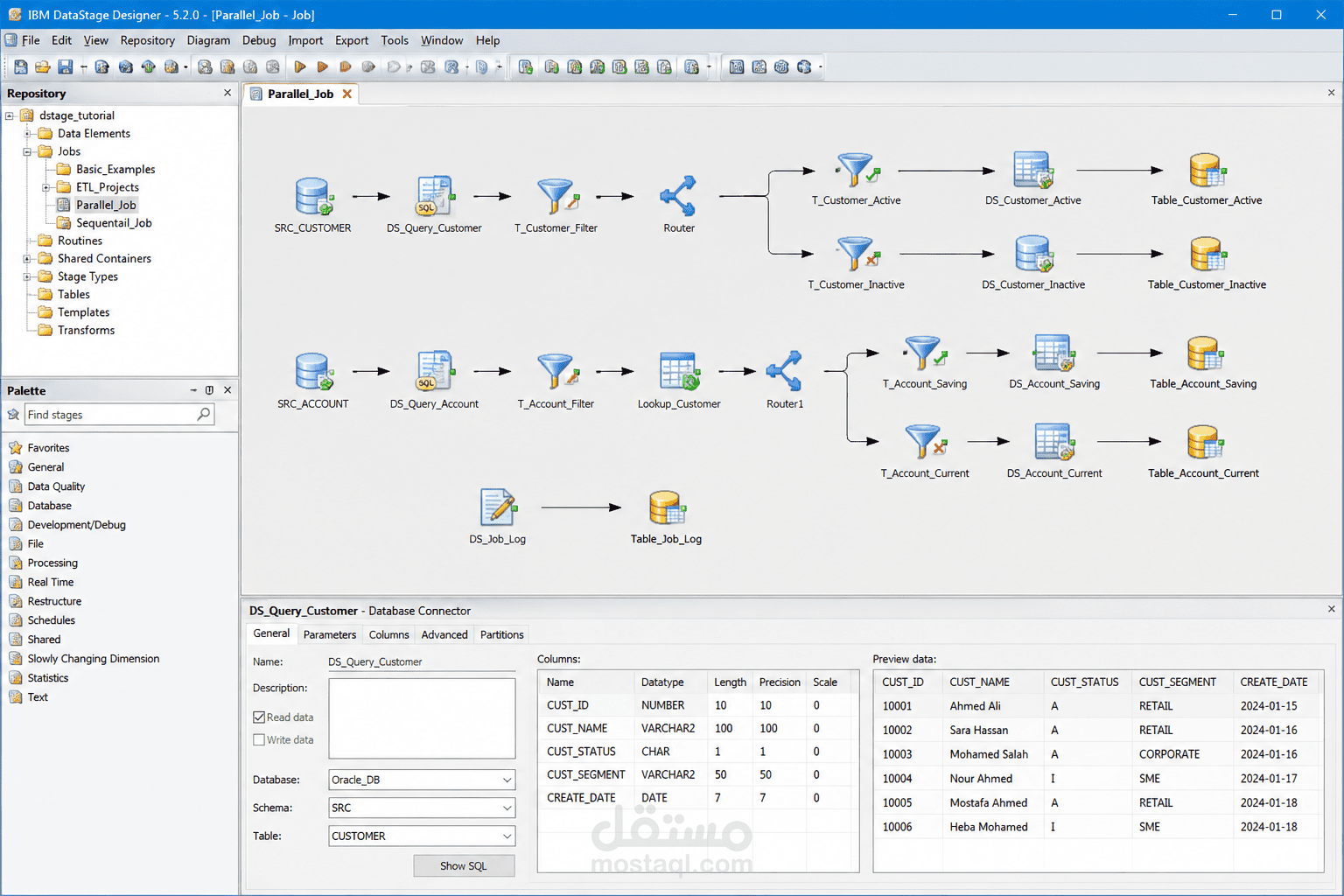The width and height of the screenshot is (1344, 896).
Task: Select the Table_Customer_Active target stage
Action: (1207, 170)
